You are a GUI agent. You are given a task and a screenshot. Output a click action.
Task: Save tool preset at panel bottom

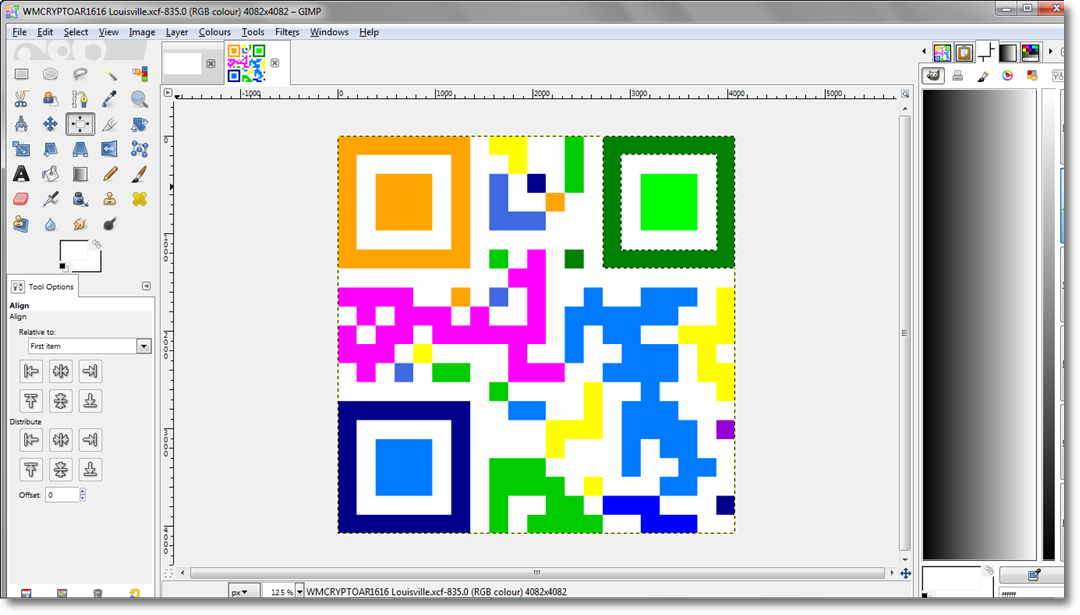(26, 593)
